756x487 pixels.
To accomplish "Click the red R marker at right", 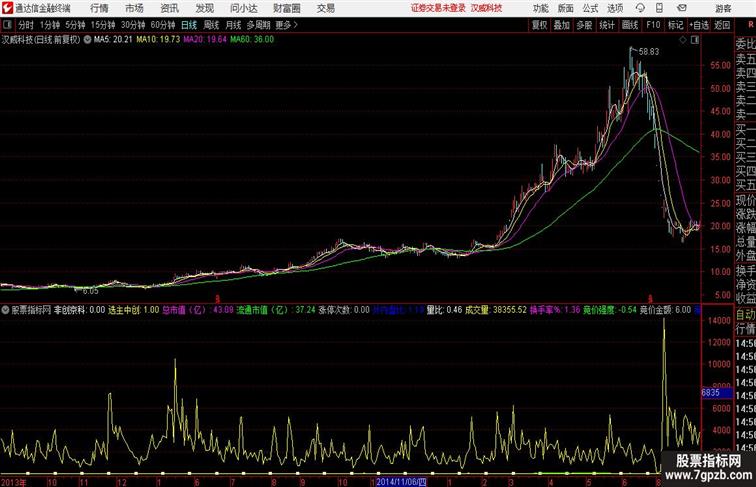I will [751, 25].
